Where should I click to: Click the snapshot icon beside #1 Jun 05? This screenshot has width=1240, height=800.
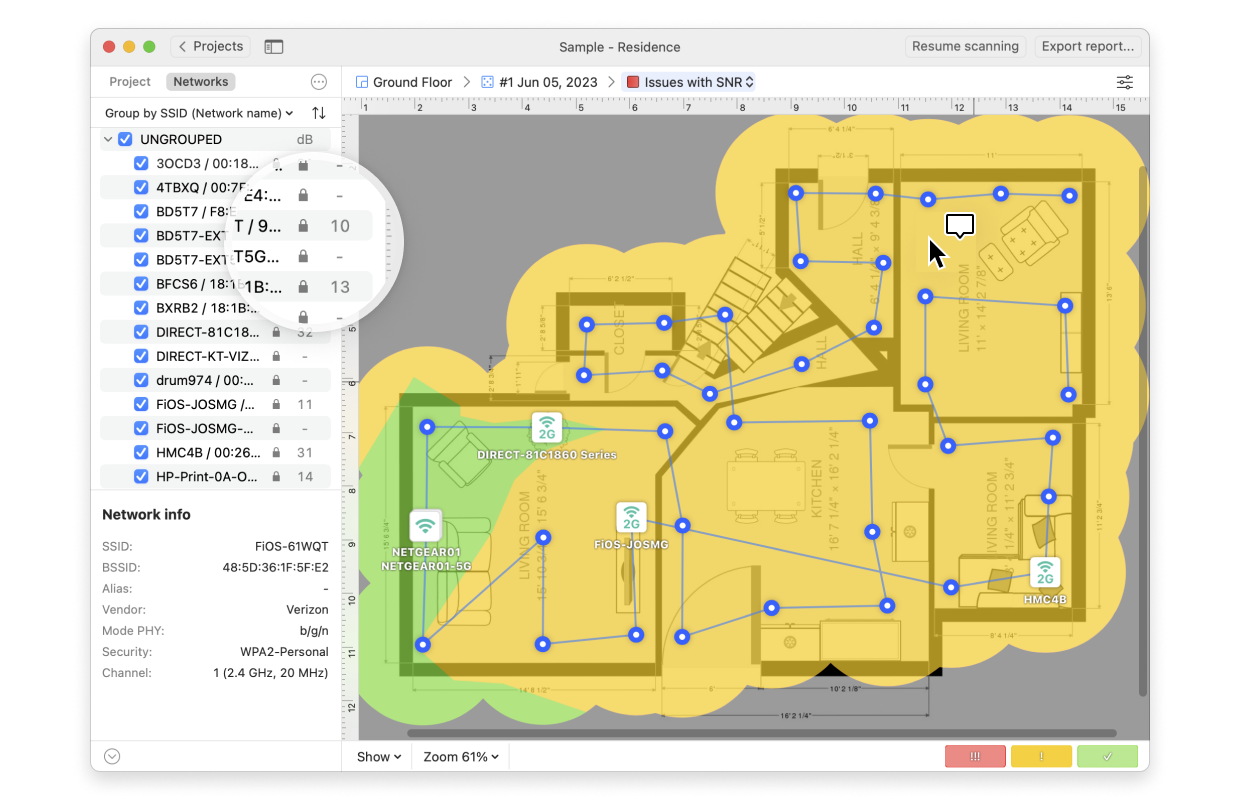487,82
